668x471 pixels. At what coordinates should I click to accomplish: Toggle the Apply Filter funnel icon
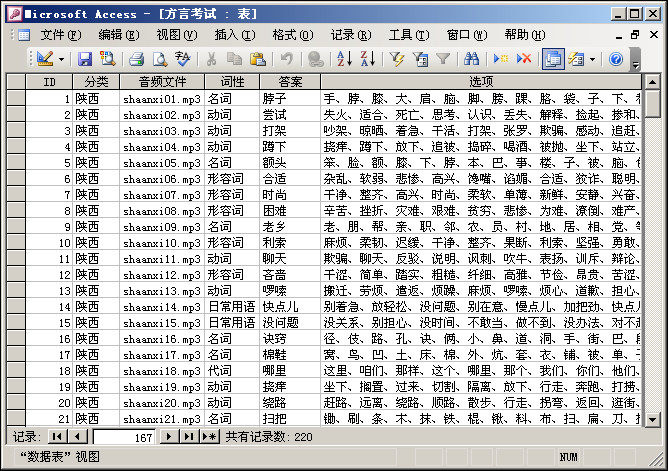(x=443, y=59)
